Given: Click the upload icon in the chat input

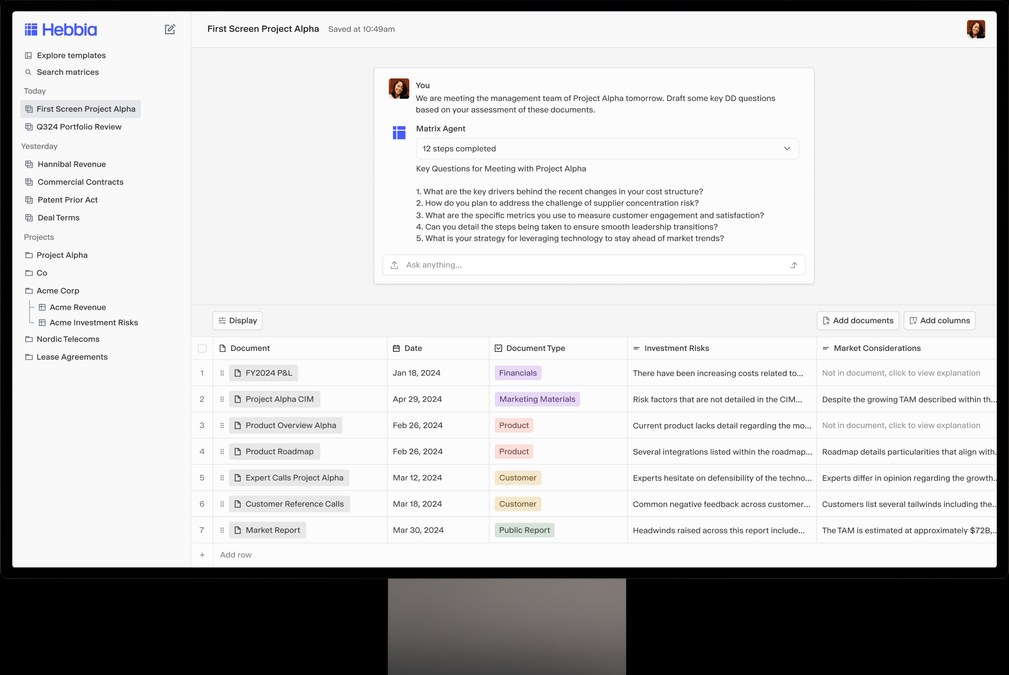Looking at the screenshot, I should pyautogui.click(x=394, y=265).
